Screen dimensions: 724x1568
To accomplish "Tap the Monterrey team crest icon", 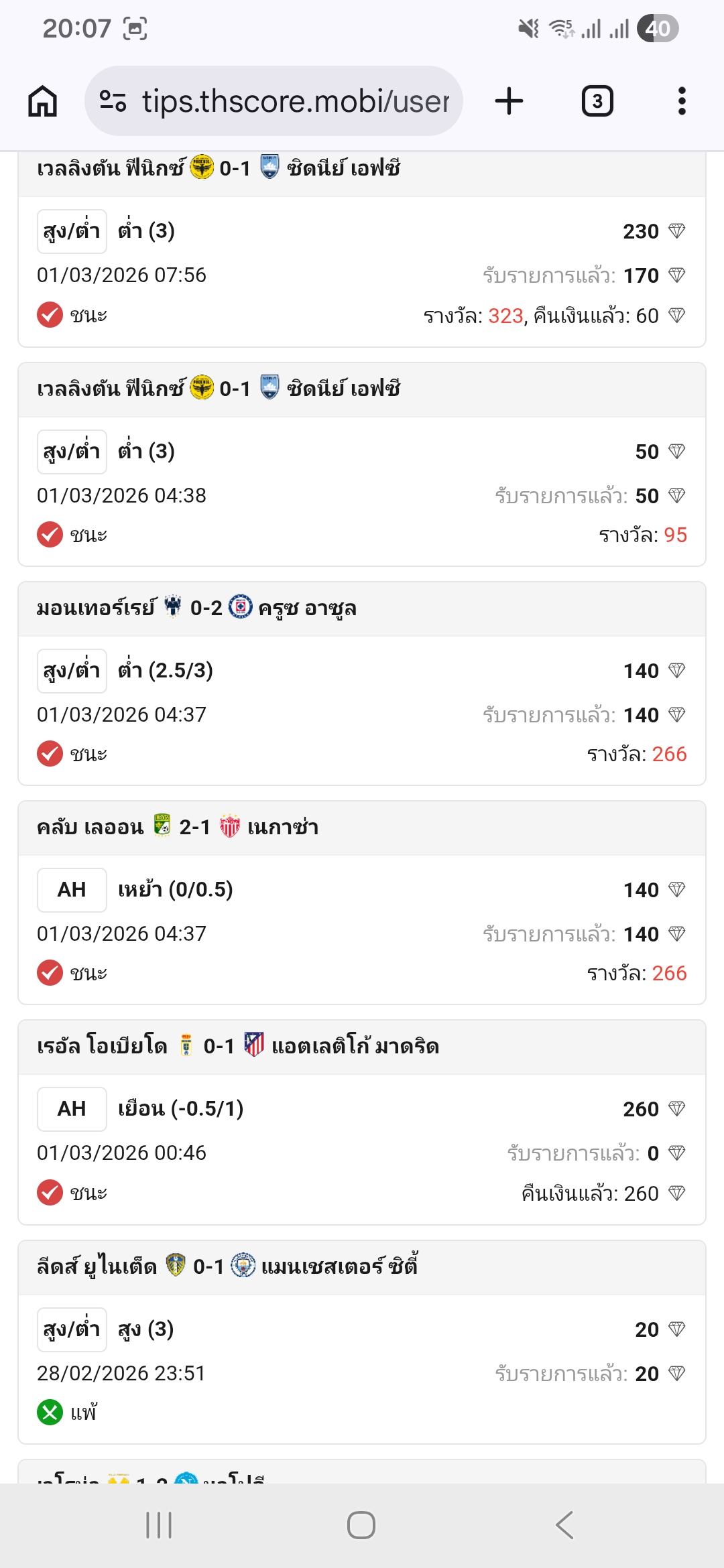I will (x=173, y=606).
